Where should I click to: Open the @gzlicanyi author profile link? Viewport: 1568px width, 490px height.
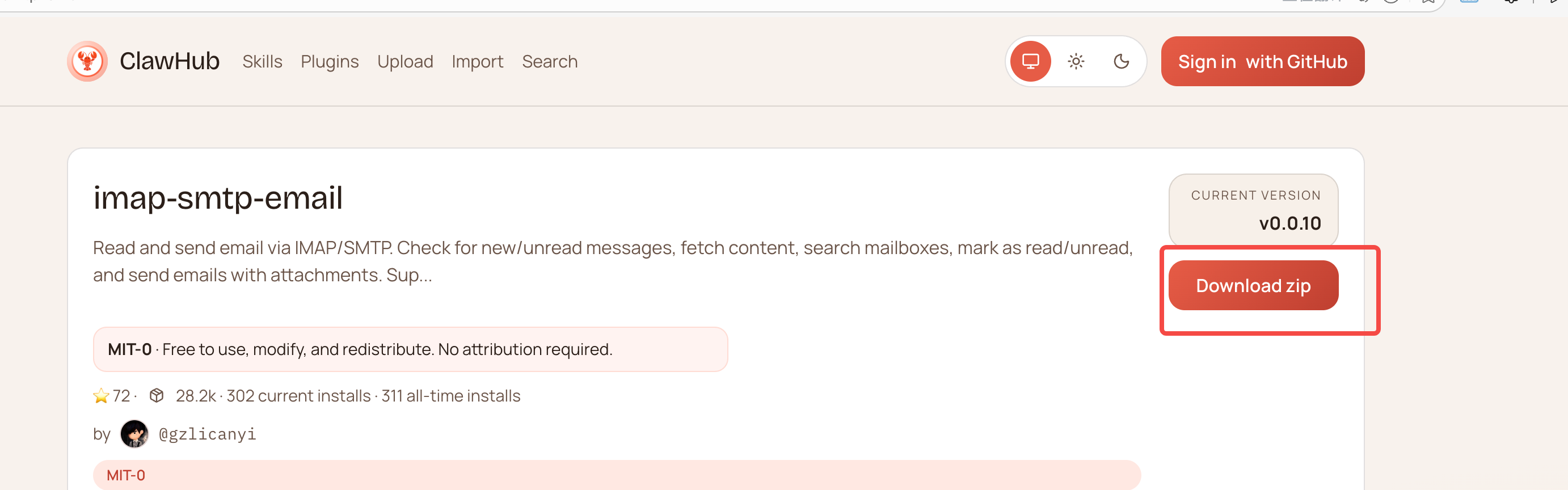(x=207, y=434)
